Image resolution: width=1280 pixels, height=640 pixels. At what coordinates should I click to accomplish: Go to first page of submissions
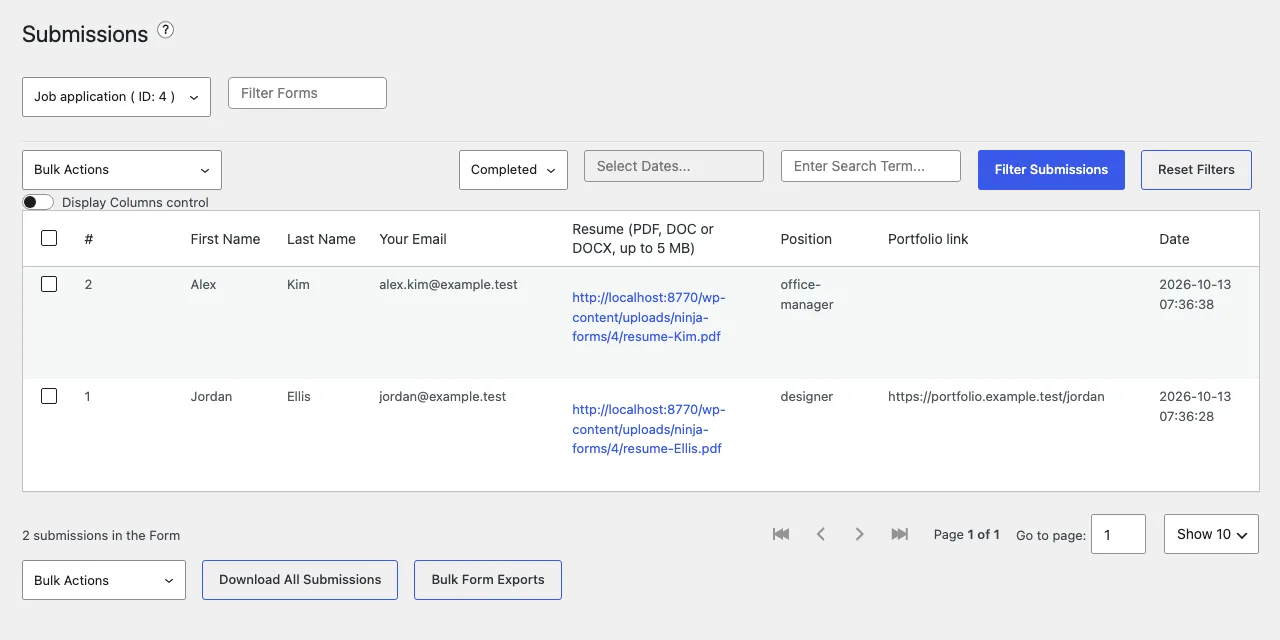(x=781, y=534)
